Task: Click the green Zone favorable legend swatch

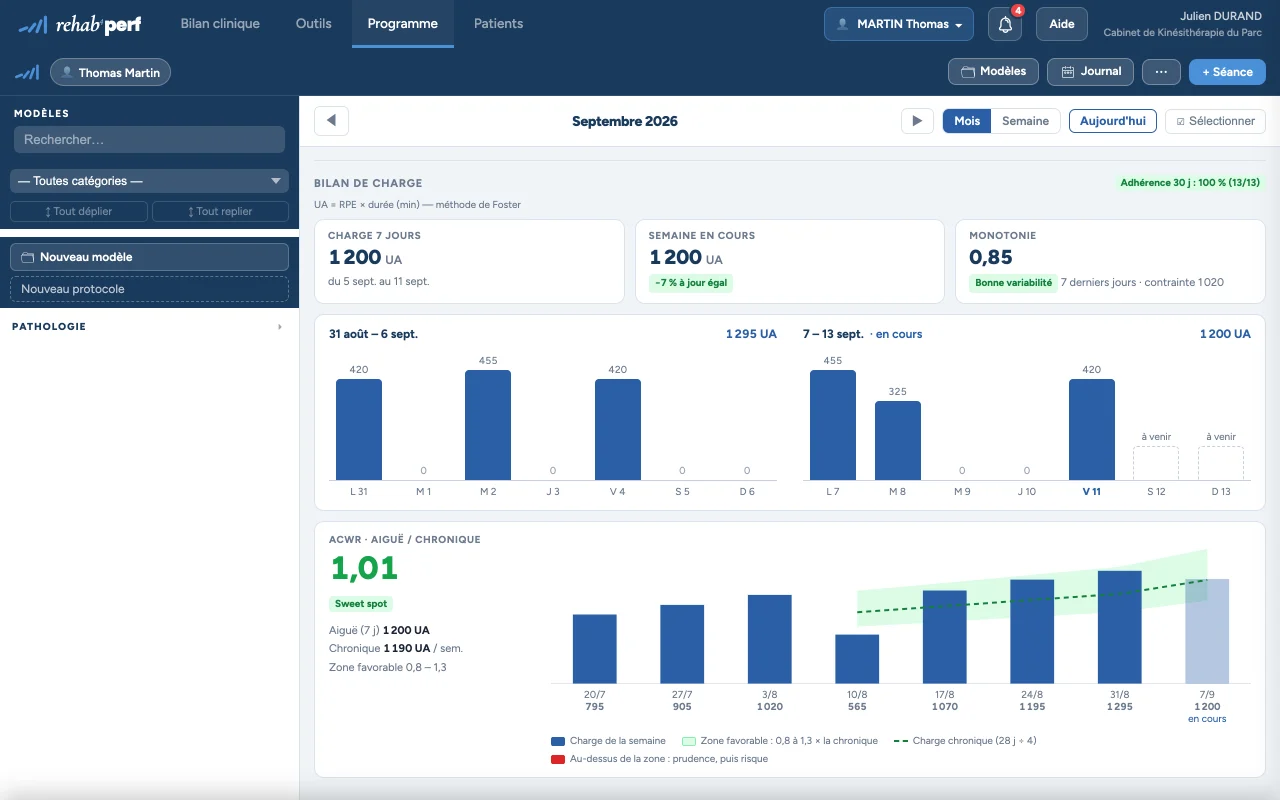Action: point(689,741)
